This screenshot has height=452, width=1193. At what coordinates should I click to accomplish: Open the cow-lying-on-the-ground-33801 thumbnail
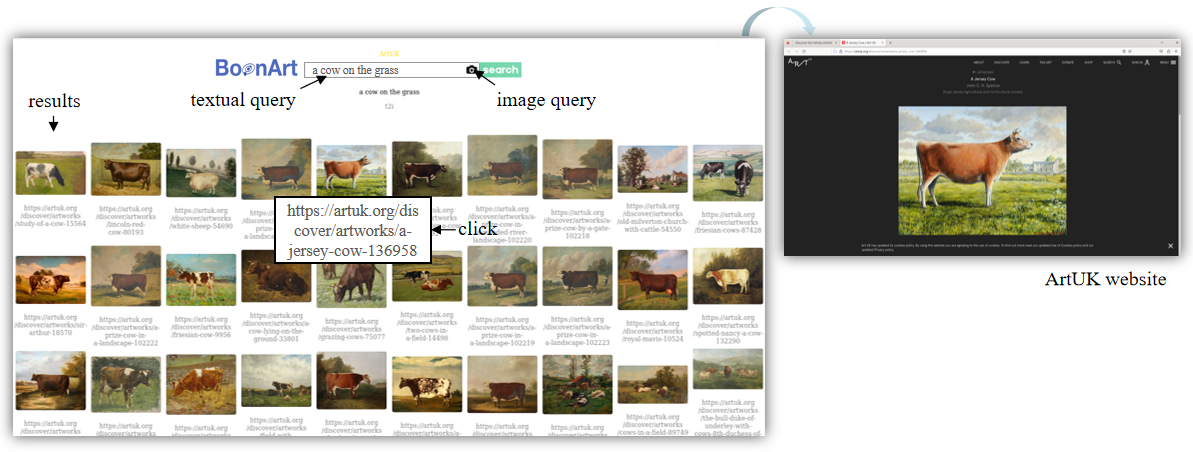[276, 276]
